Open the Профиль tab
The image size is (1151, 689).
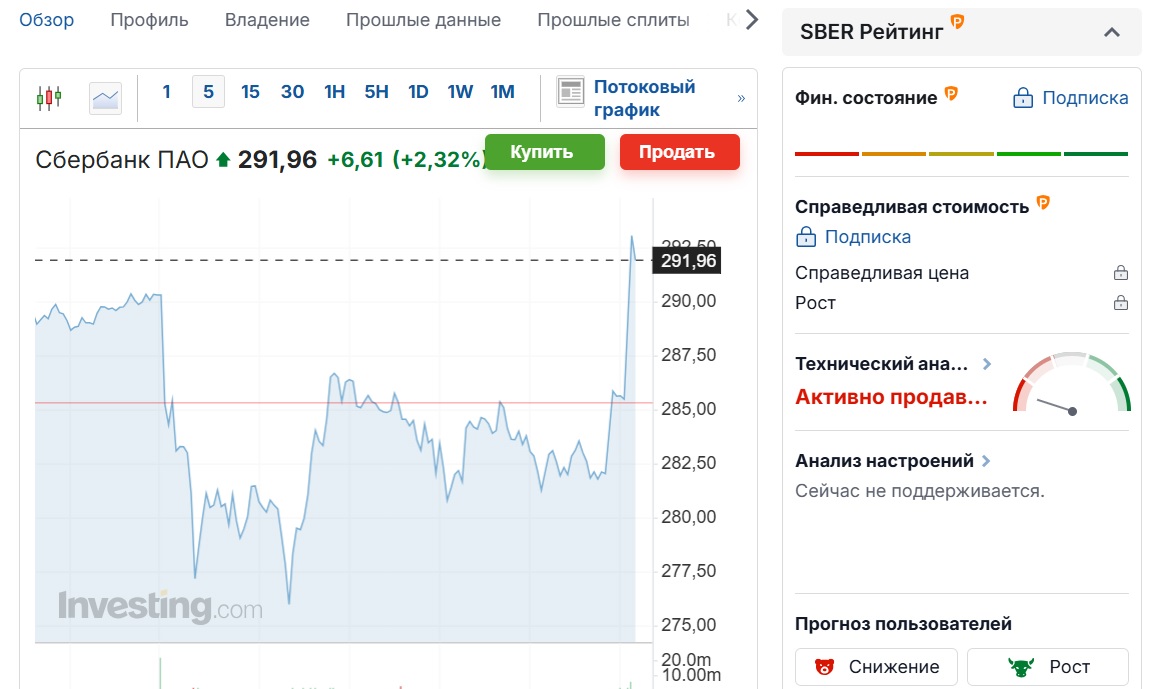(x=149, y=20)
